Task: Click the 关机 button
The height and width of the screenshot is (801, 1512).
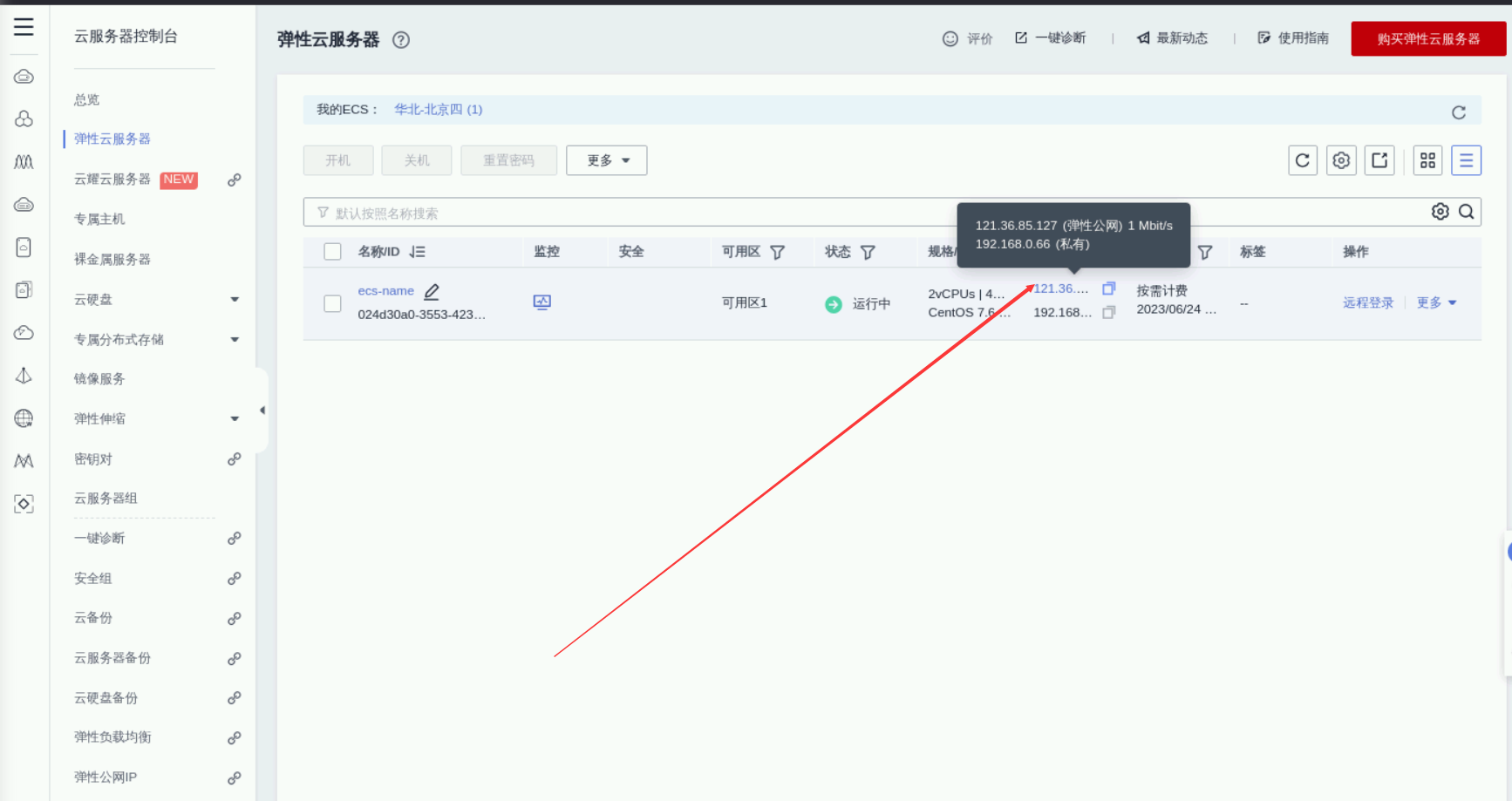Action: 417,160
